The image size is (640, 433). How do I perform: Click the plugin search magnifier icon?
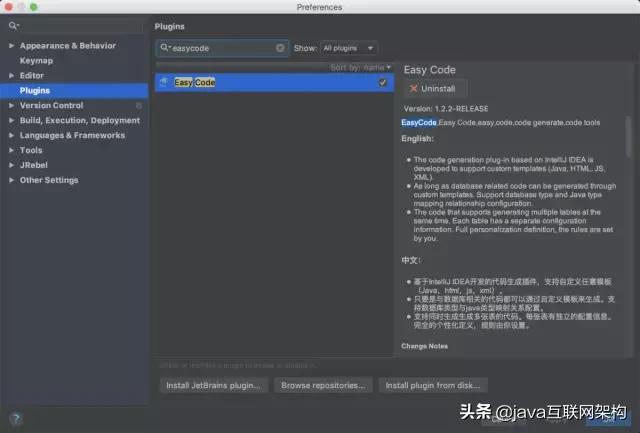164,48
